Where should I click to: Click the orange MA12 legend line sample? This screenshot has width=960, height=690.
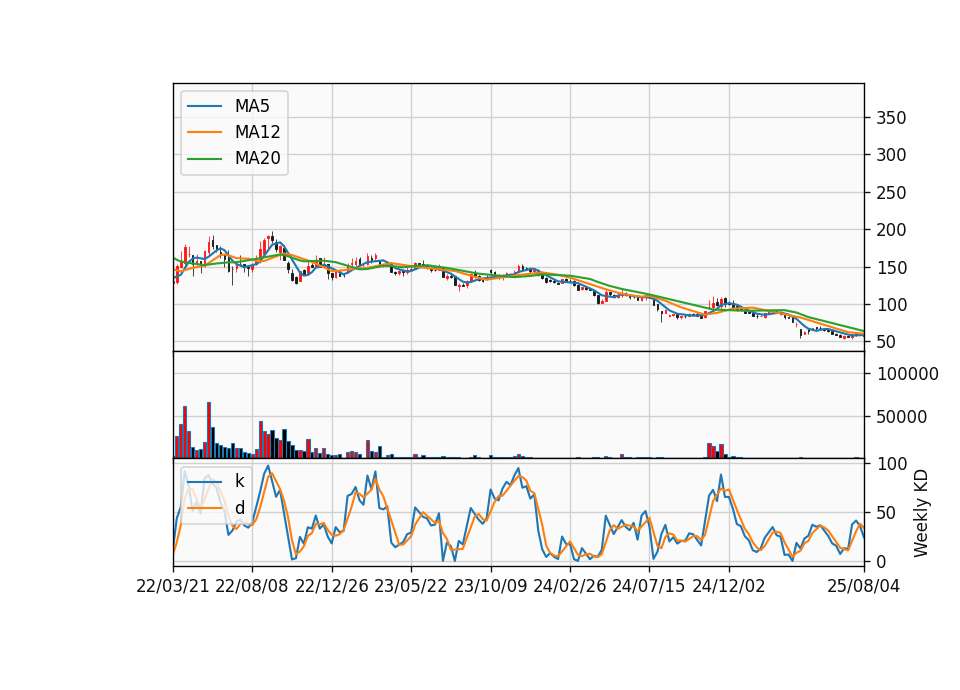point(204,132)
